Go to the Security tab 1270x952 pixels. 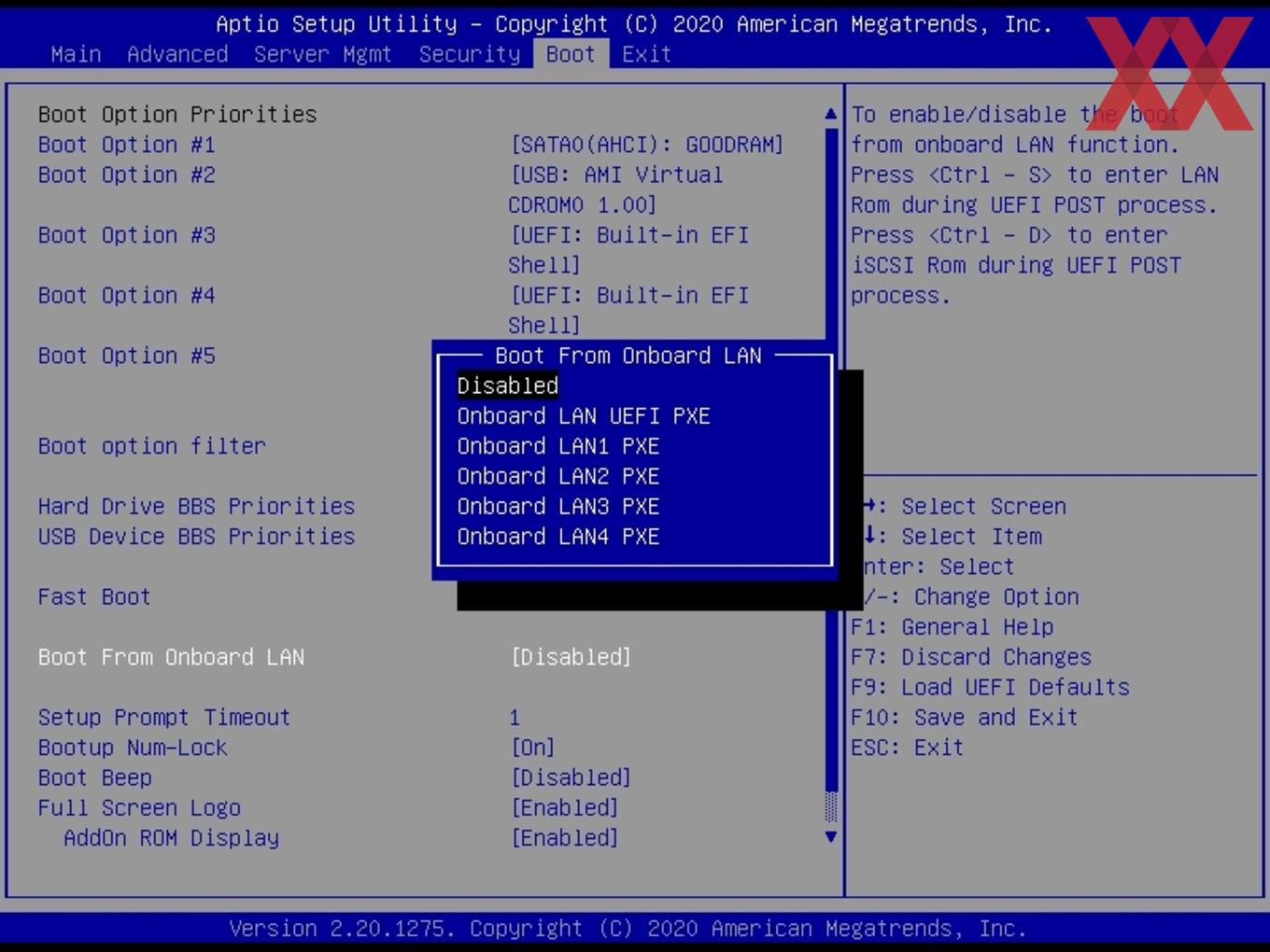[470, 54]
